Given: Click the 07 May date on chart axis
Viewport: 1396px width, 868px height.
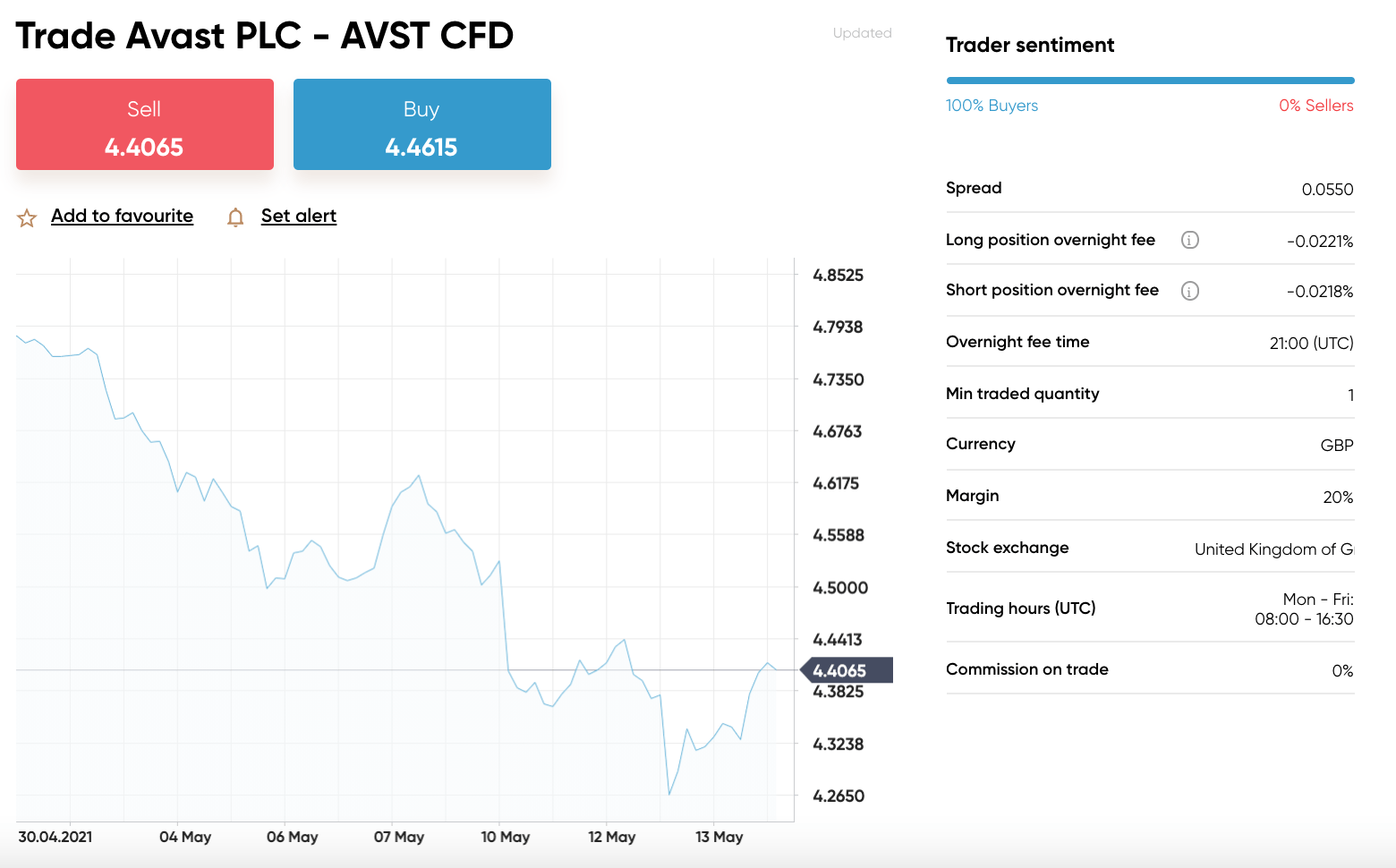Looking at the screenshot, I should click(x=399, y=837).
